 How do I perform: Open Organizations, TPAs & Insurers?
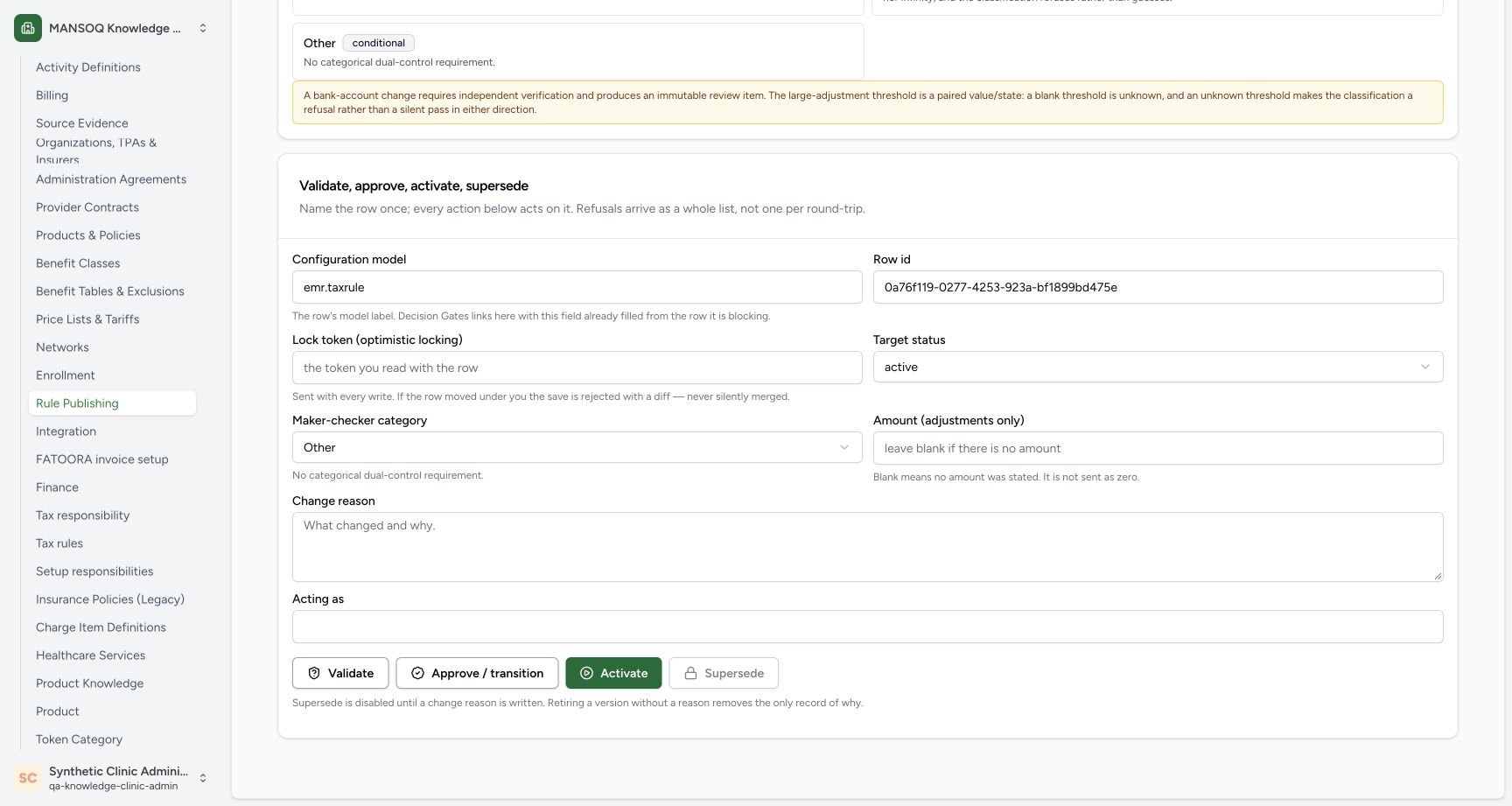pyautogui.click(x=96, y=151)
